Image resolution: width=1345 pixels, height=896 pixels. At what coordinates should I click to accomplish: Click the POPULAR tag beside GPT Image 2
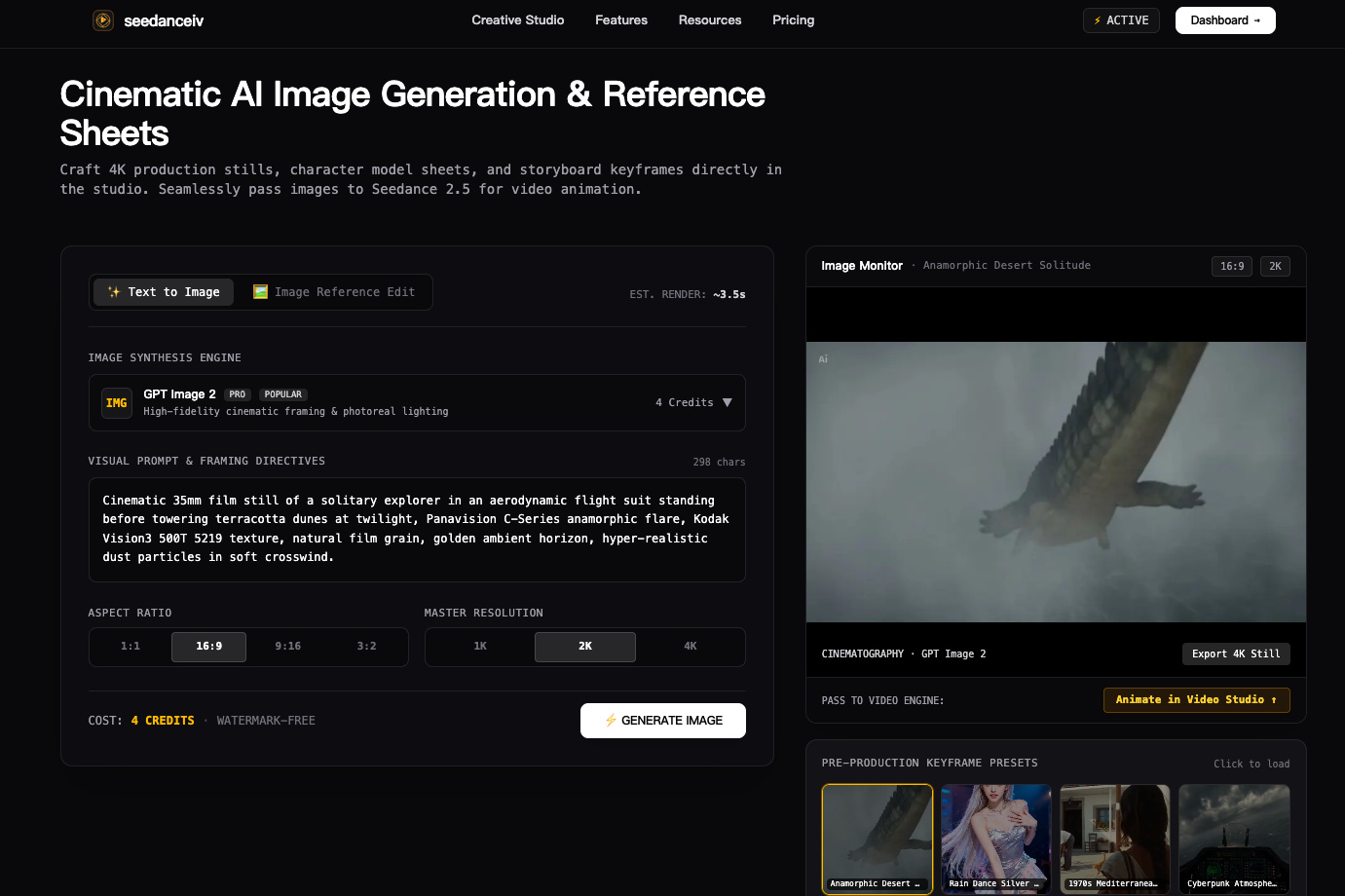283,394
